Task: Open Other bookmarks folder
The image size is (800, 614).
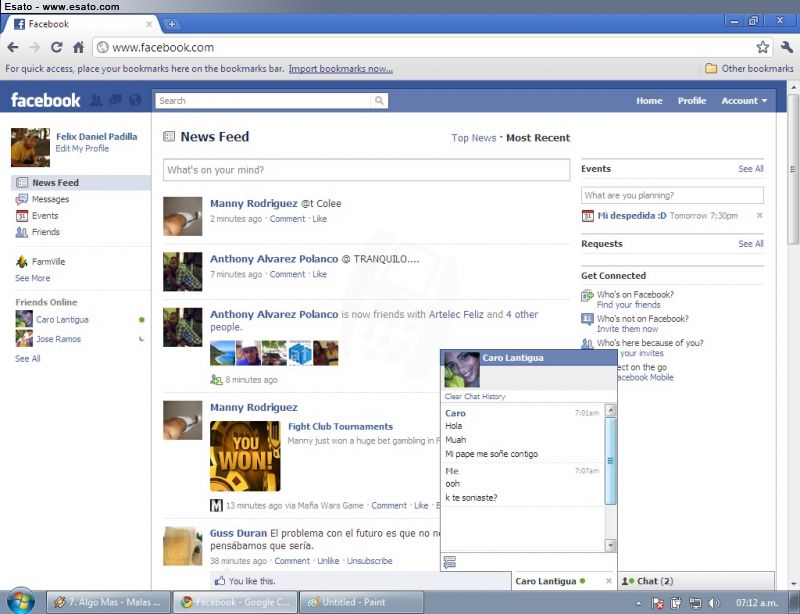Action: coord(749,68)
